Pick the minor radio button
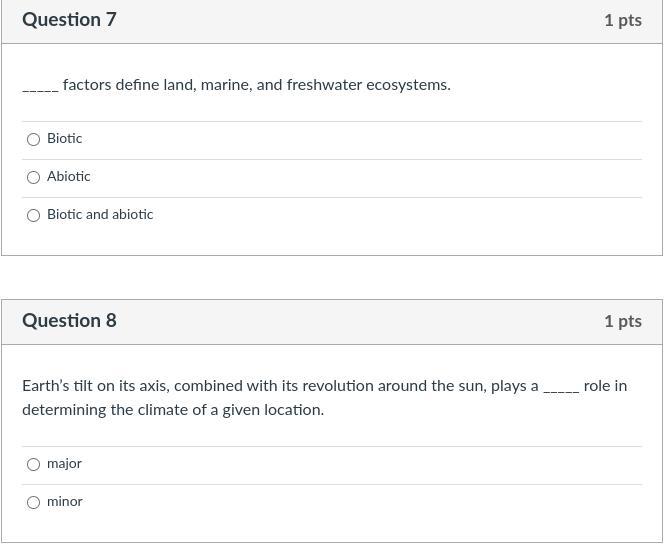This screenshot has height=544, width=667. [33, 503]
